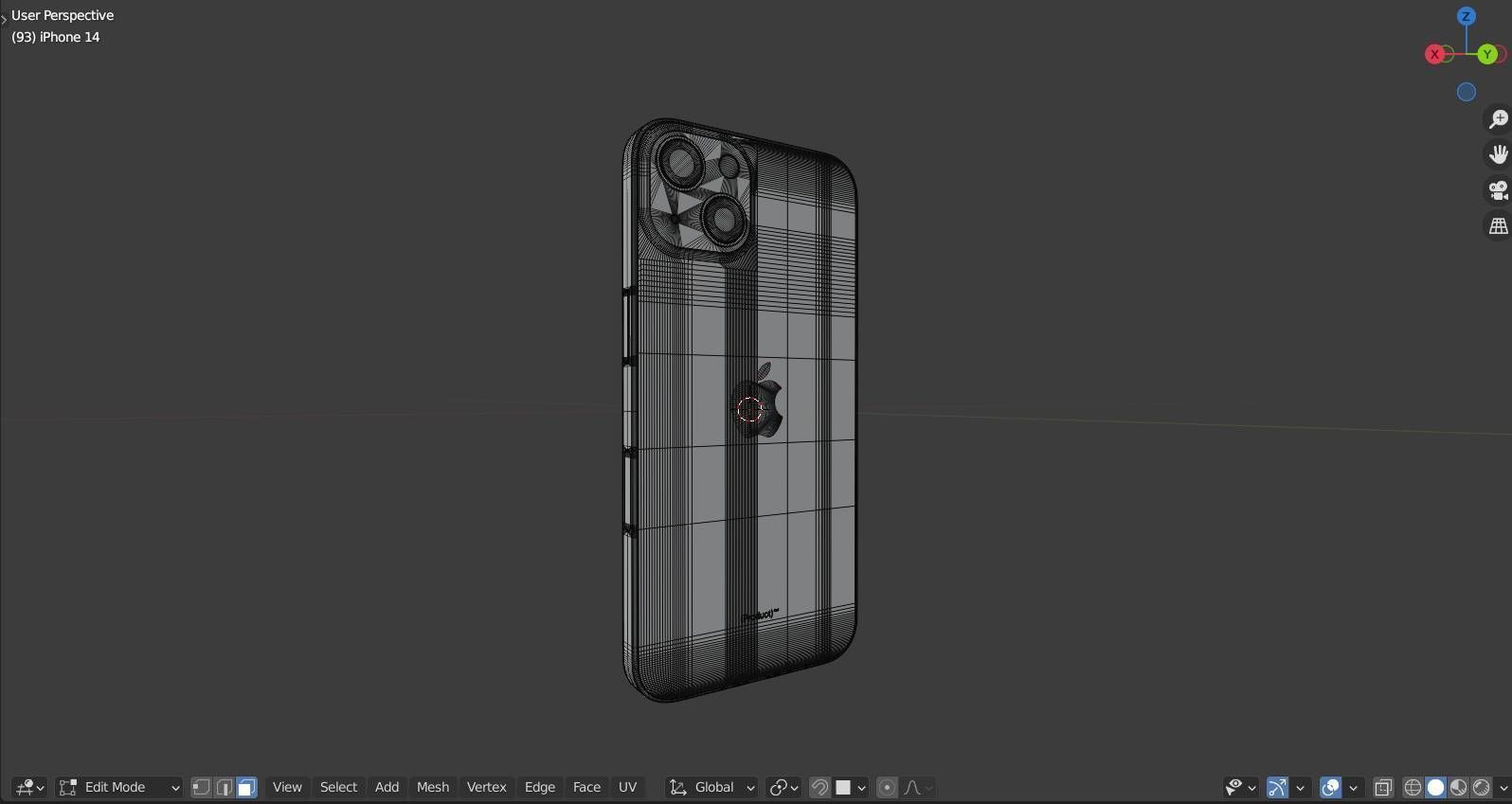Open object visibility and selectability options
The height and width of the screenshot is (804, 1512).
[x=1240, y=787]
